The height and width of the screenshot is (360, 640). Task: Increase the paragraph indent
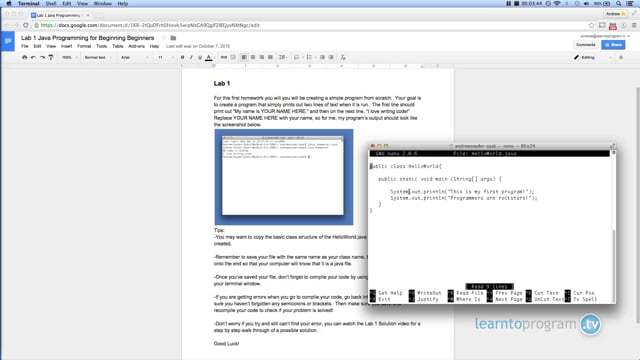pyautogui.click(x=331, y=58)
